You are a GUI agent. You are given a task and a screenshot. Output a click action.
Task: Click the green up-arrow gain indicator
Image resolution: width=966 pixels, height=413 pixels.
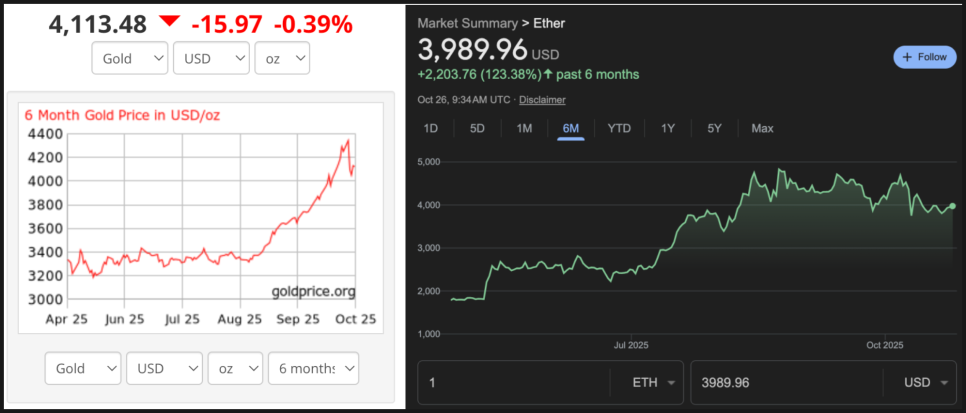coord(549,74)
